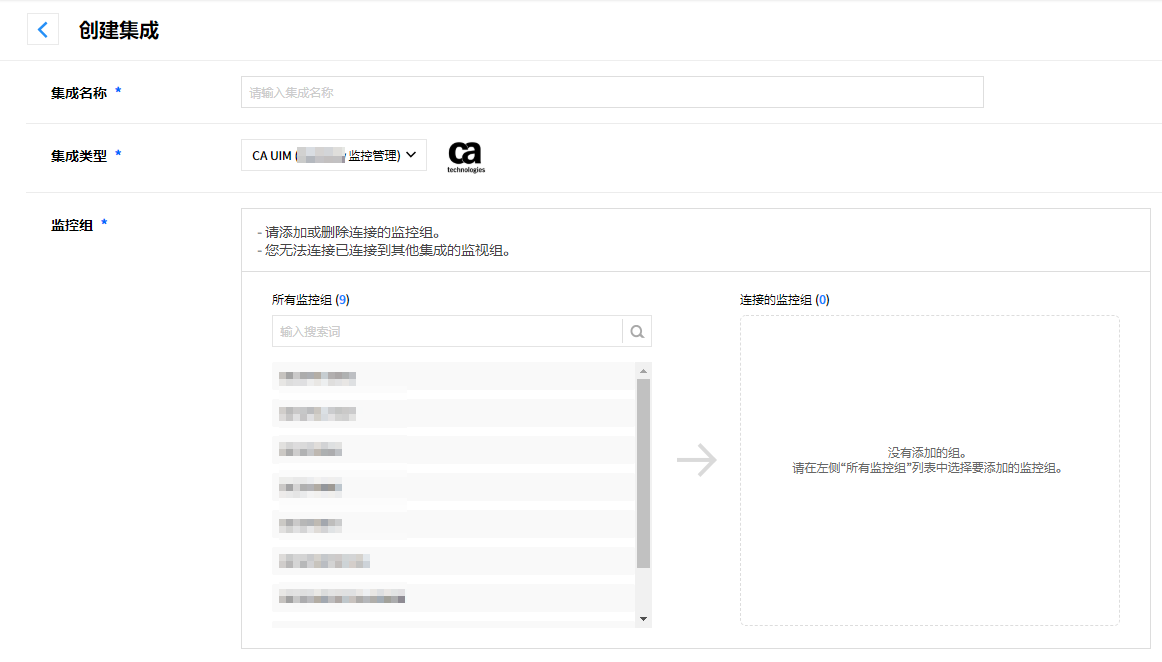
Task: Focus the 请输入集成名称 input field
Action: coord(611,92)
